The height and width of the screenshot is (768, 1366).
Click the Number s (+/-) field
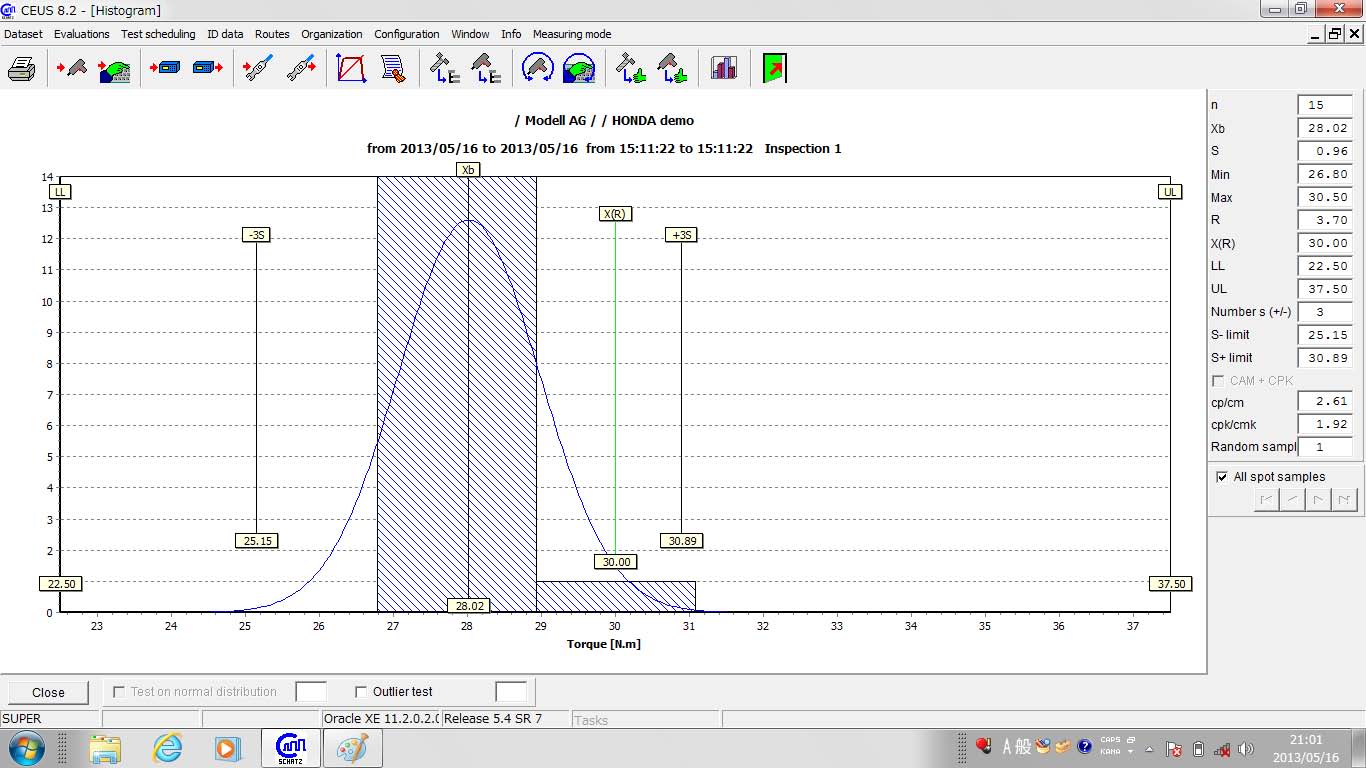point(1325,312)
